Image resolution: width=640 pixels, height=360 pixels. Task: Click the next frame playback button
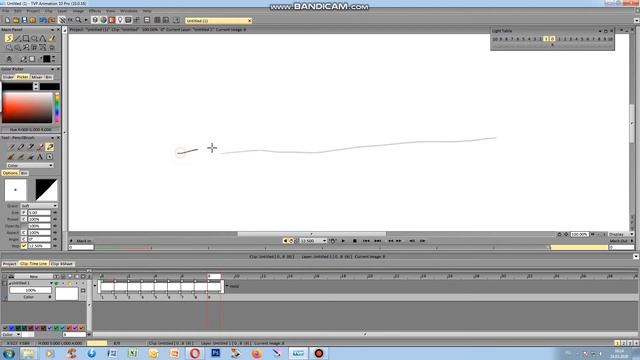[399, 241]
